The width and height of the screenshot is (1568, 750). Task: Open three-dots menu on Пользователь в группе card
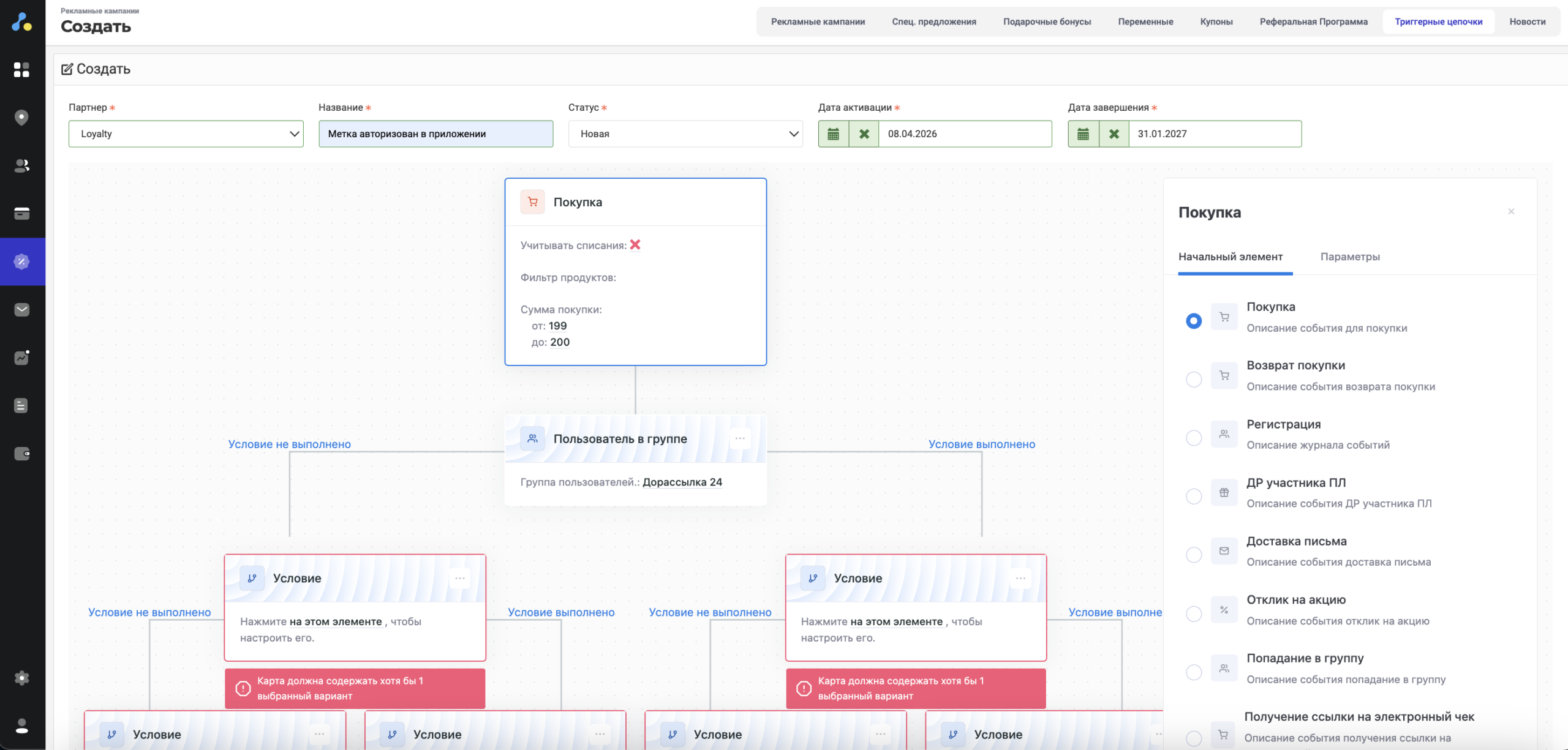coord(739,438)
